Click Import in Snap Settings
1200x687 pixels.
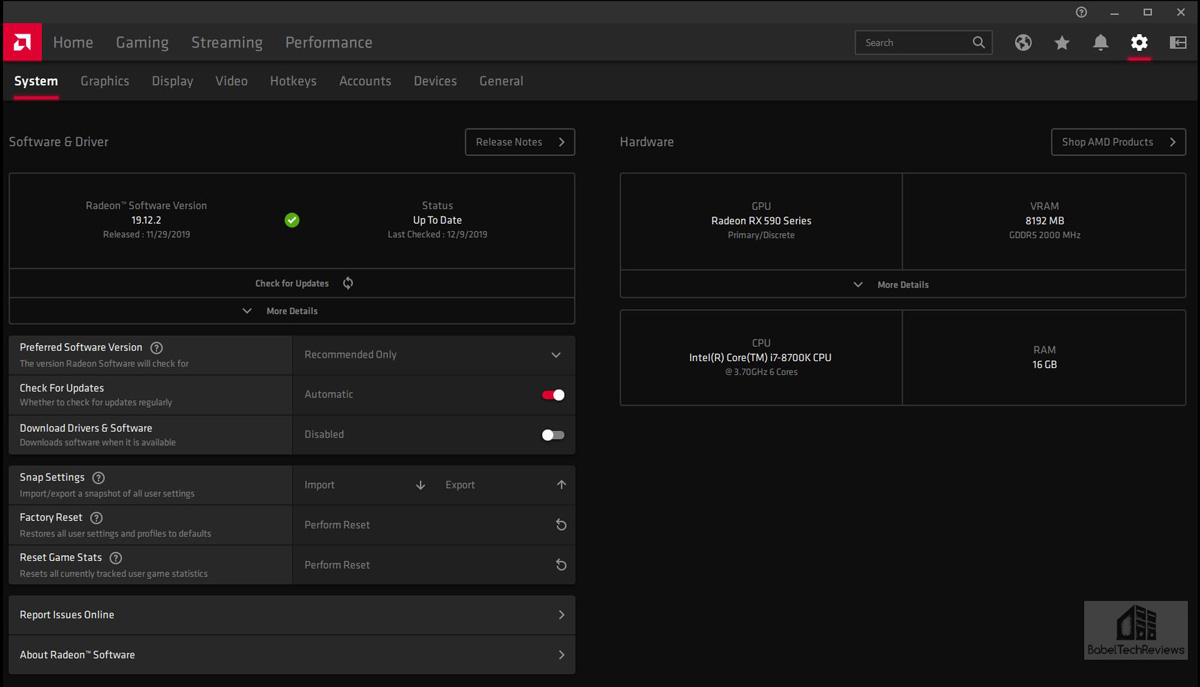pyautogui.click(x=320, y=485)
